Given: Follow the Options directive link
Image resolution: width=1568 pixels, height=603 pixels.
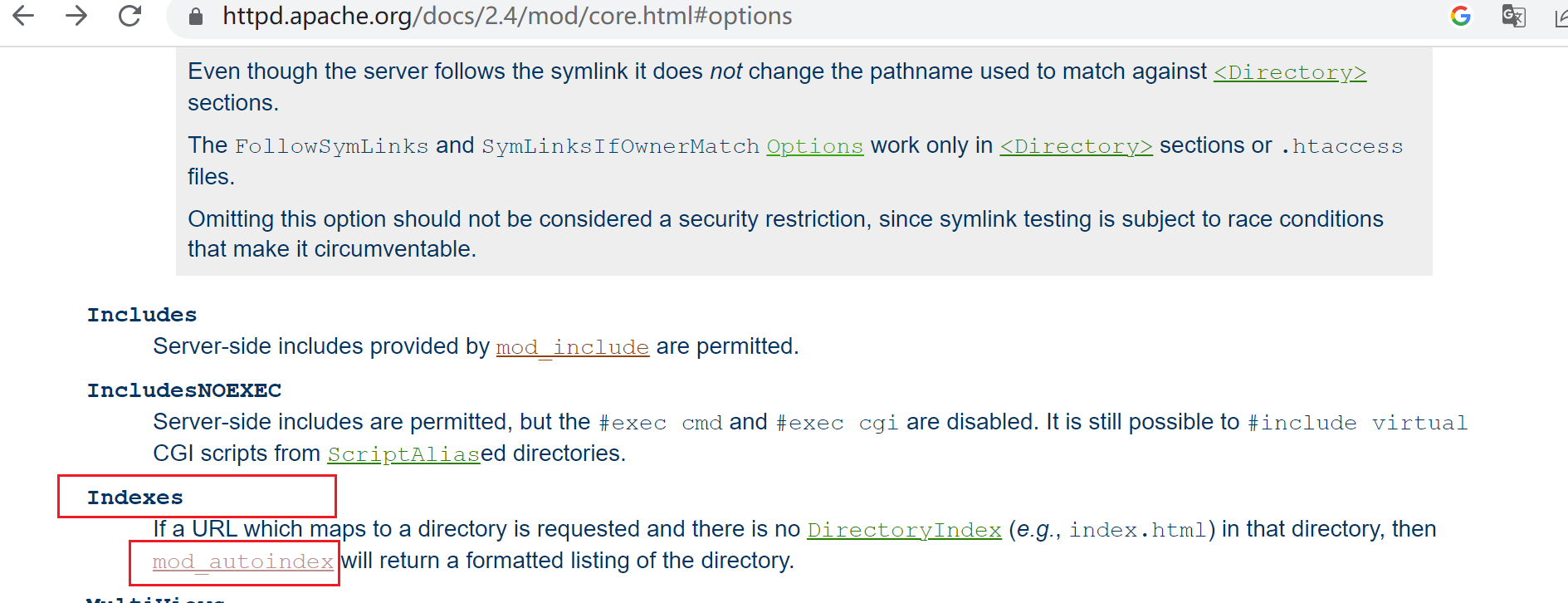Looking at the screenshot, I should (814, 146).
